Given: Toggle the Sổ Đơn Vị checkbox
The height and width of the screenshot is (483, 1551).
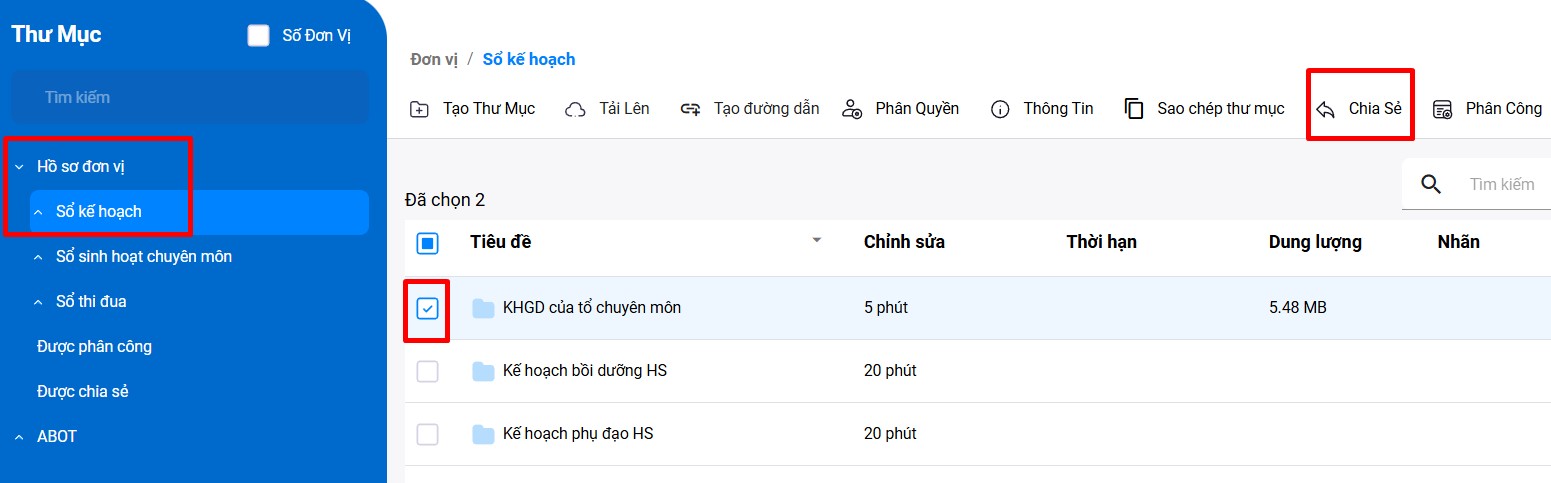Looking at the screenshot, I should point(259,36).
